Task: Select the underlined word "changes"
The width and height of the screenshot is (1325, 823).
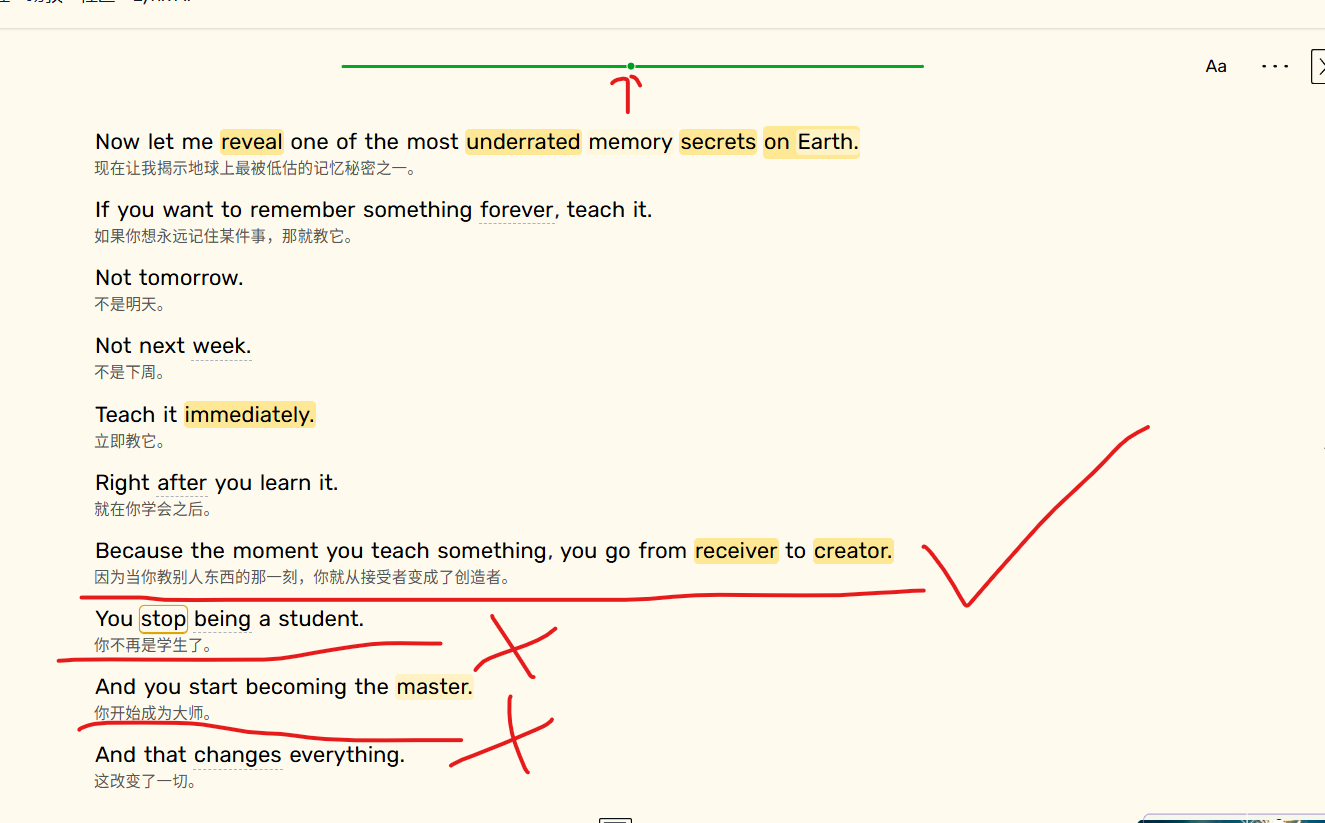Action: point(238,755)
